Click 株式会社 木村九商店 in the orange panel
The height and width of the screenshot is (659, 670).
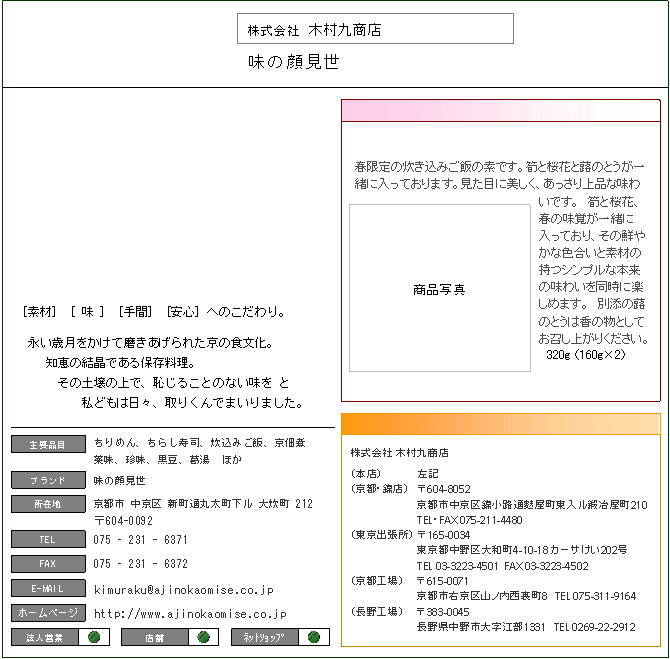[x=400, y=453]
